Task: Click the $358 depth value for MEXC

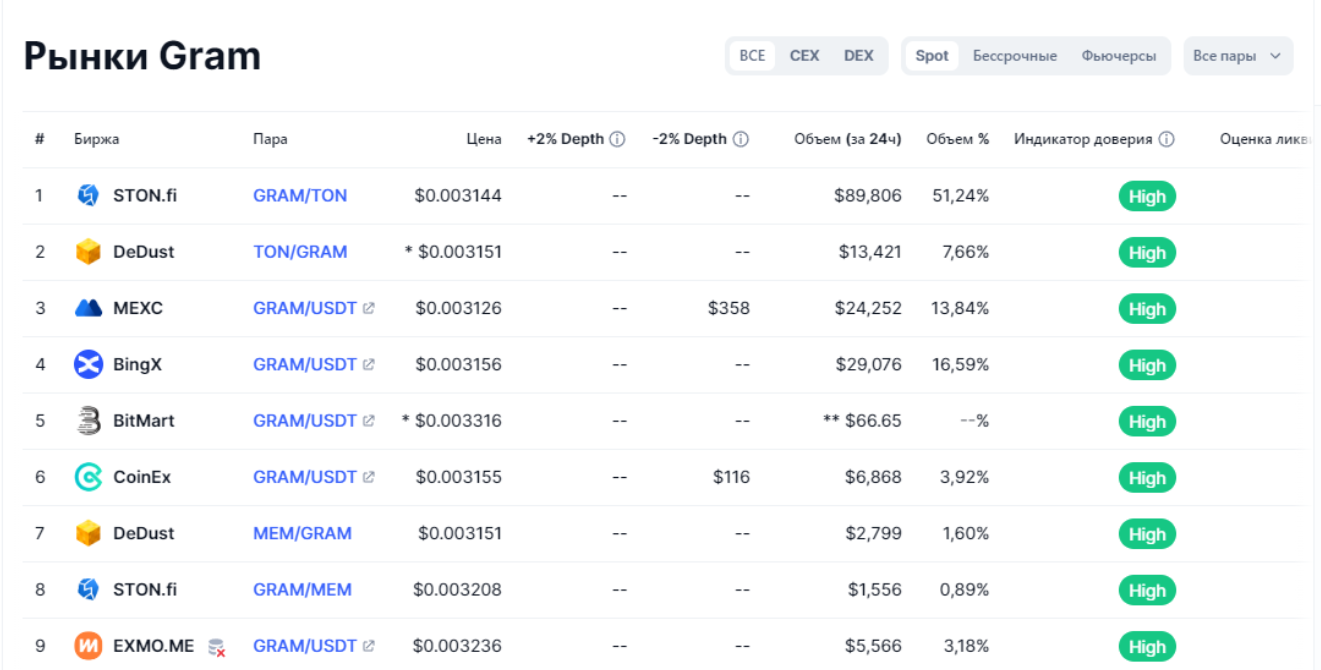Action: click(729, 308)
